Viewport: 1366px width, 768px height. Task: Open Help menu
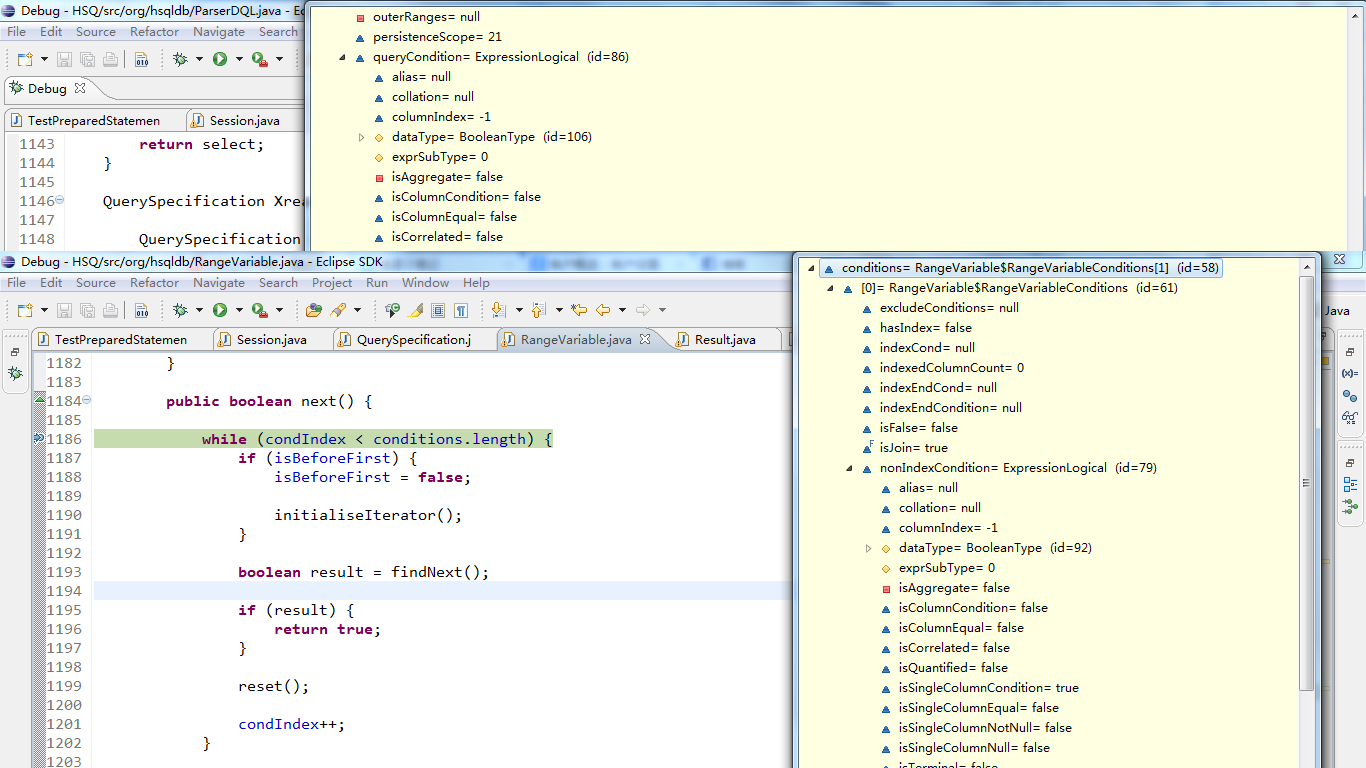tap(476, 283)
